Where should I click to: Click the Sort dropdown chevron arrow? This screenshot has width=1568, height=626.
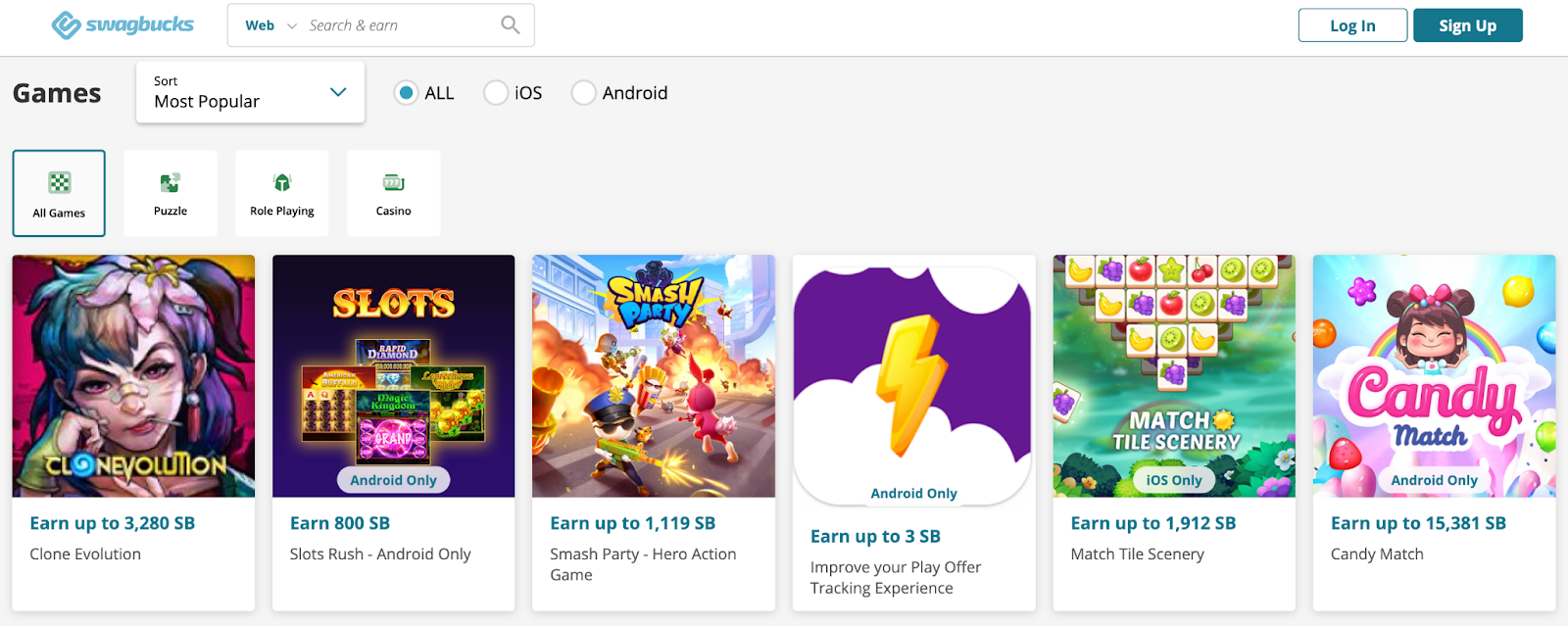point(338,92)
